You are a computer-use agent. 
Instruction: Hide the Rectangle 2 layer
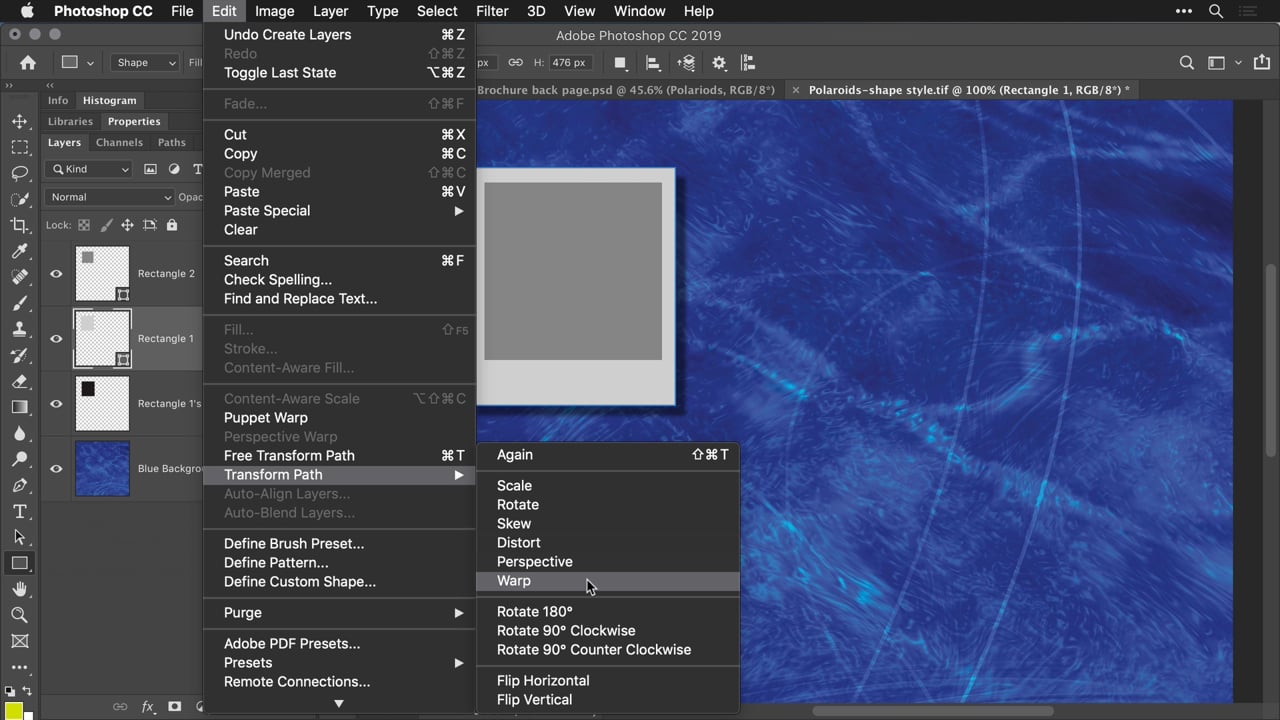coord(56,274)
